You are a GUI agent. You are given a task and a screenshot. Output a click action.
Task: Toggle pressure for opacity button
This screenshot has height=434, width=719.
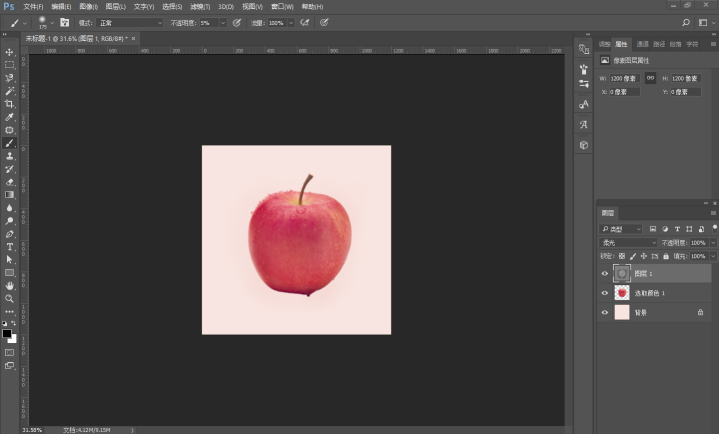237,22
